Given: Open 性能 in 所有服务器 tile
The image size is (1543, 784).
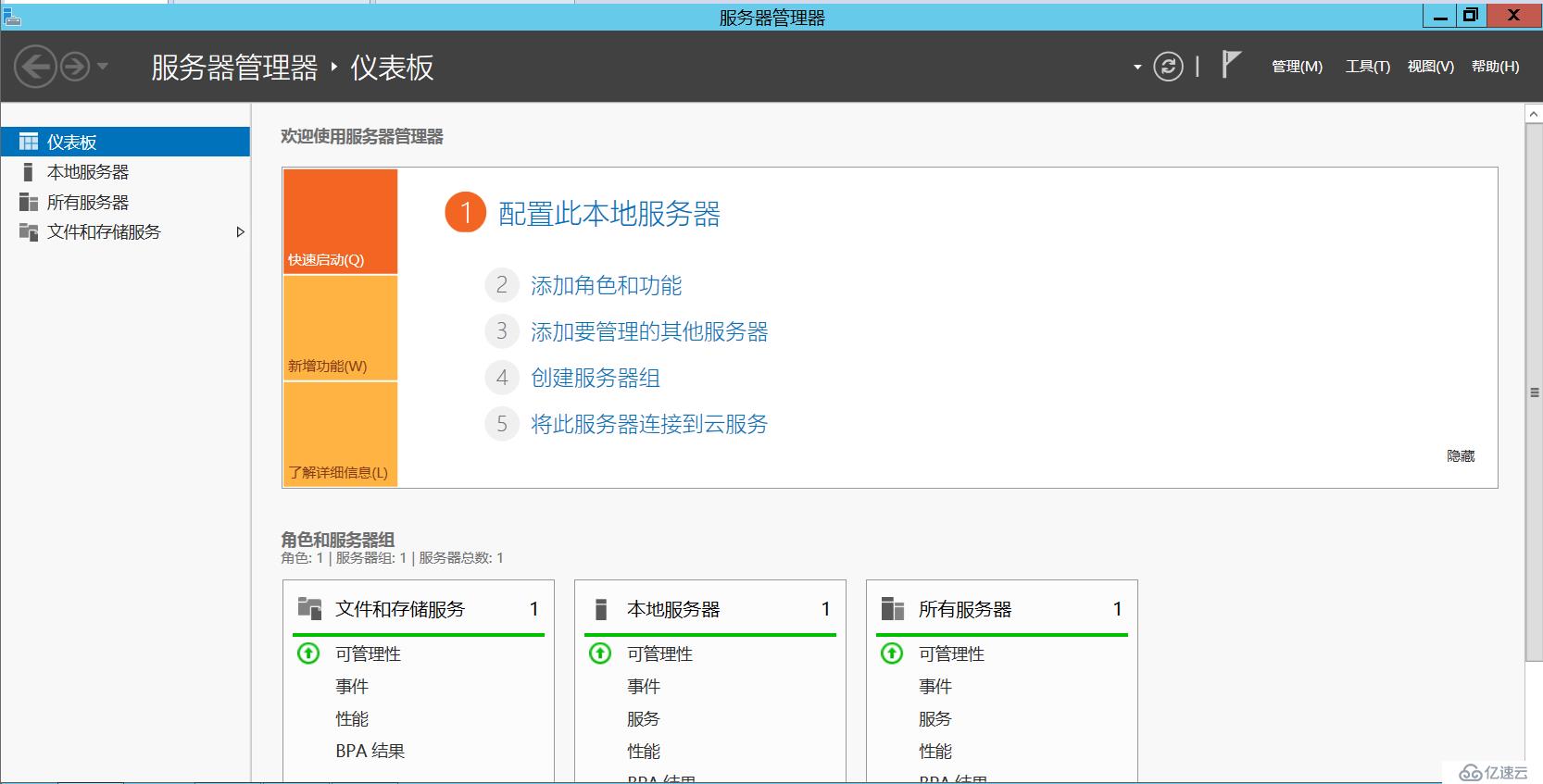Looking at the screenshot, I should (x=935, y=752).
